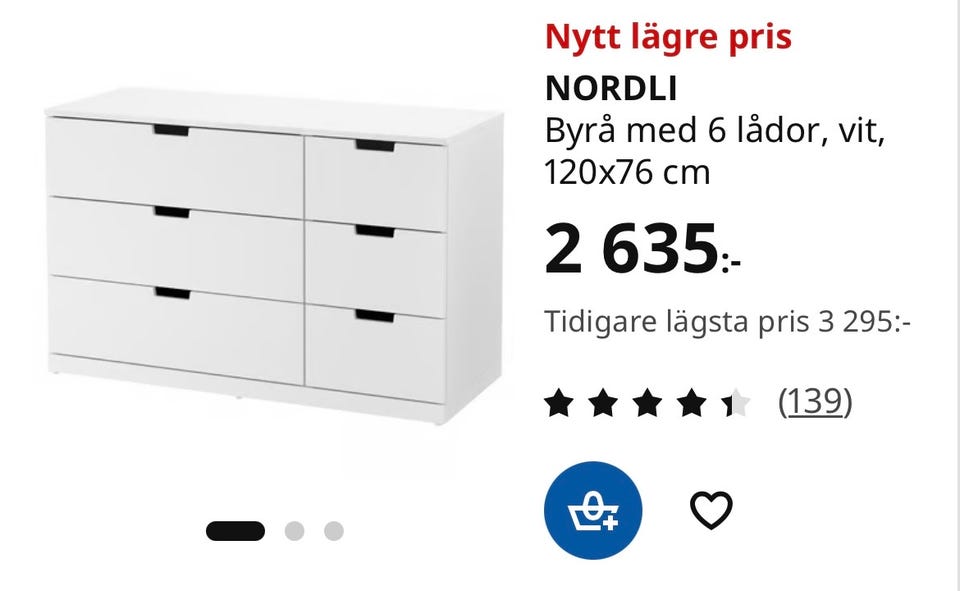Screen dimensions: 960x591
Task: Click the top-left wide drawer handle in image
Action: tap(171, 130)
